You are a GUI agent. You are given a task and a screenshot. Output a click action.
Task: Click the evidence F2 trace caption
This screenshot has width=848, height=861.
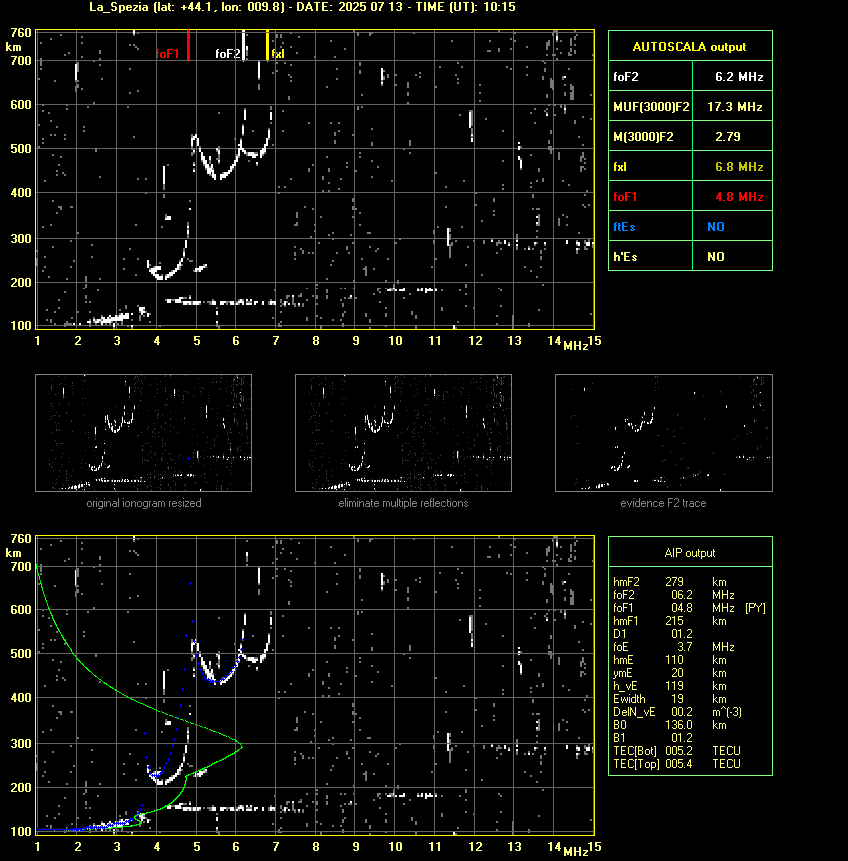663,503
